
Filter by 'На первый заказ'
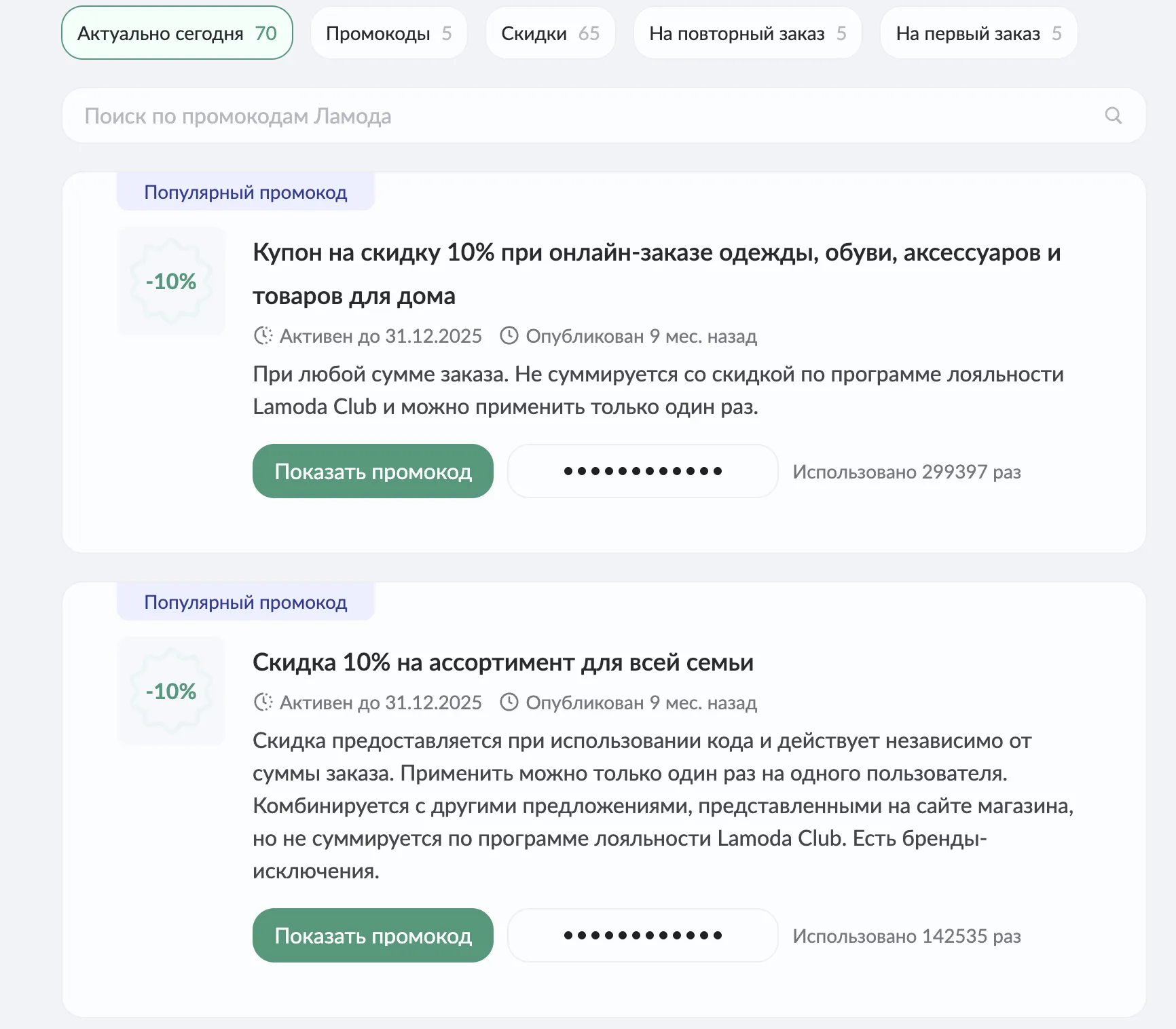pyautogui.click(x=978, y=33)
